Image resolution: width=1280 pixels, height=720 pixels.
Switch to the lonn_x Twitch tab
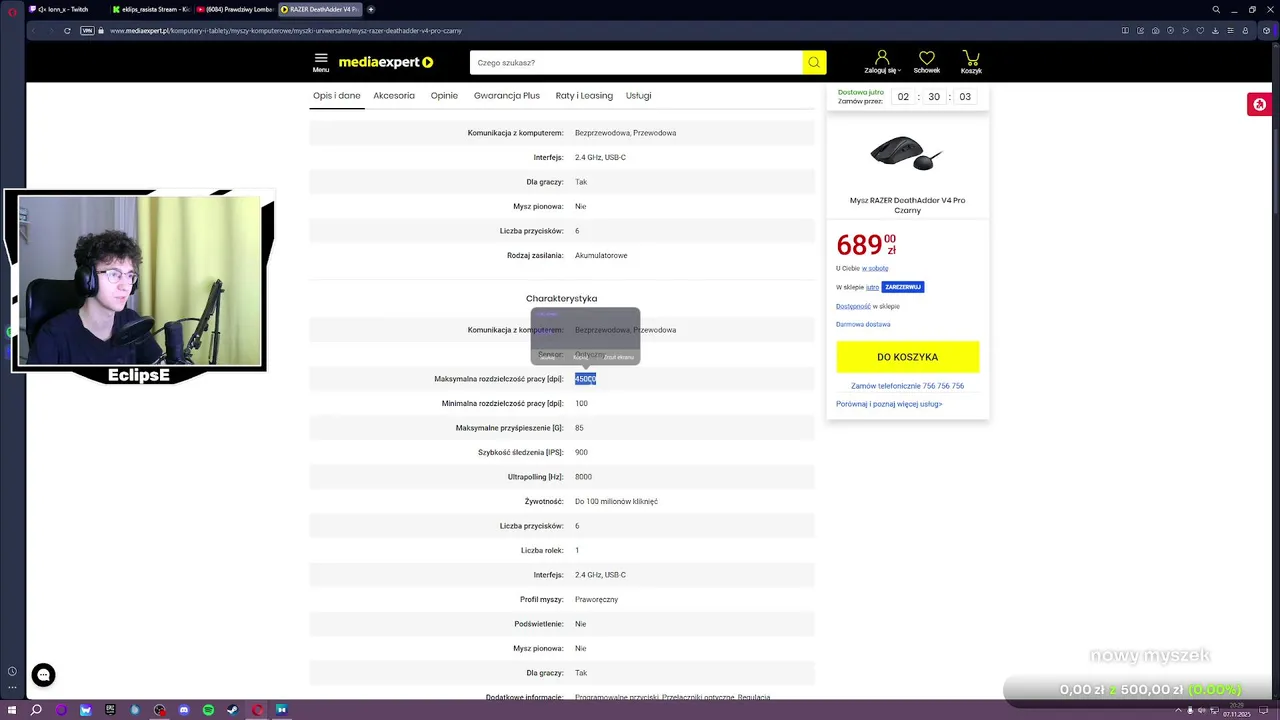(64, 9)
